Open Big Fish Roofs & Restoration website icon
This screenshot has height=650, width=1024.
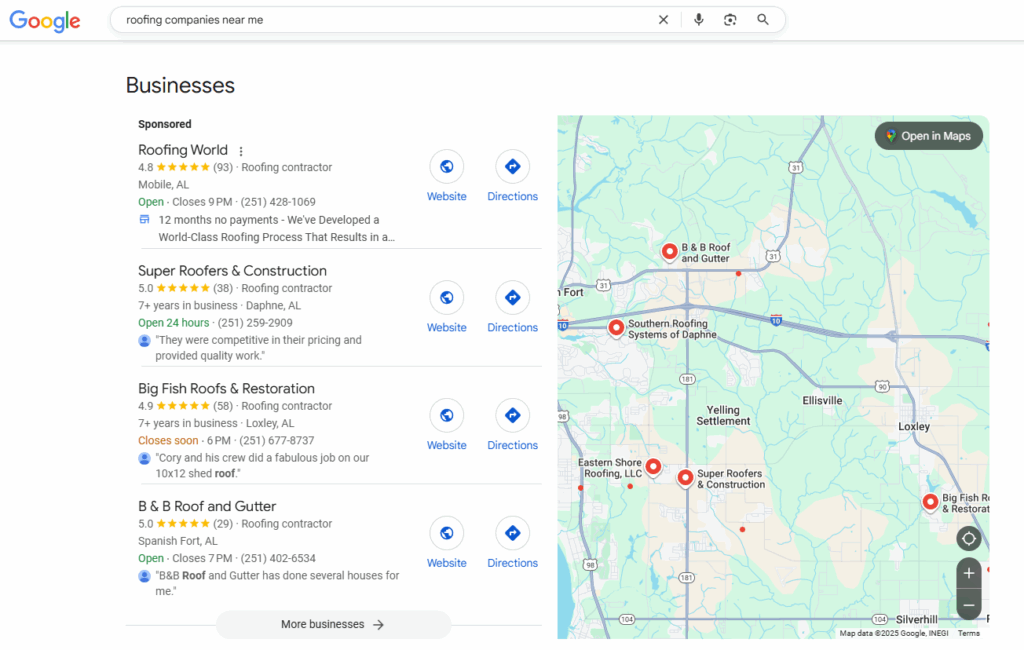[x=447, y=415]
